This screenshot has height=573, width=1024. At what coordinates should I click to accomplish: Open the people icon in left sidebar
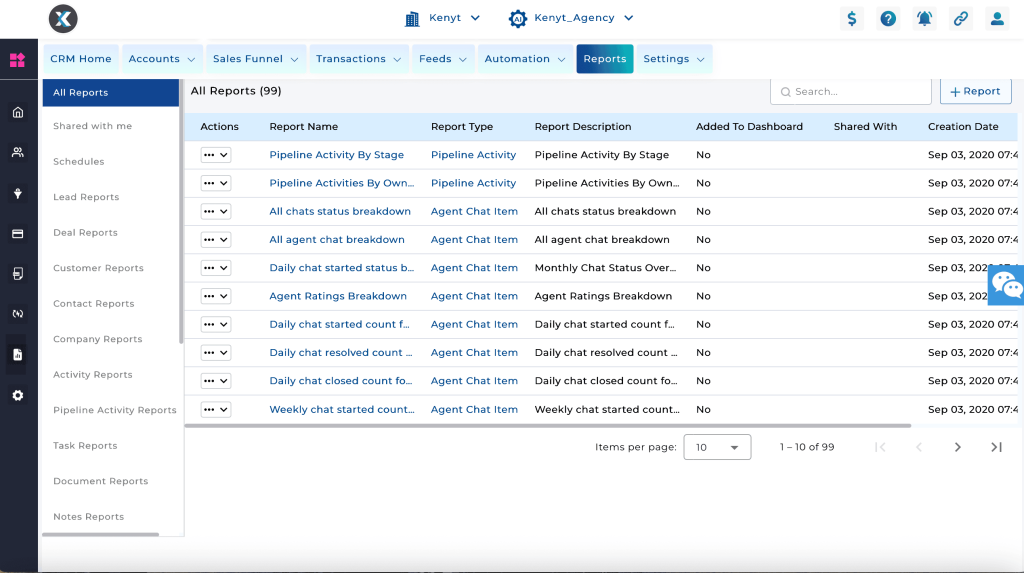[18, 153]
